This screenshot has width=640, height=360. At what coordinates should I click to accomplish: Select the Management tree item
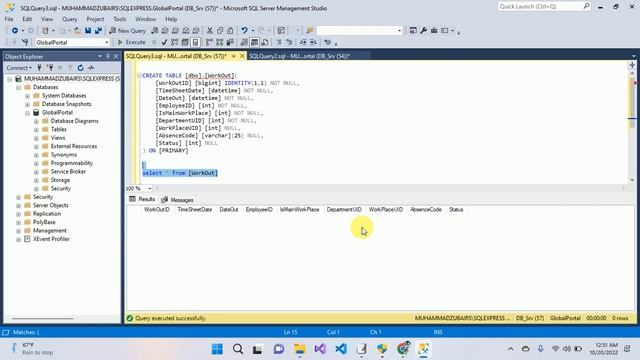pos(49,231)
